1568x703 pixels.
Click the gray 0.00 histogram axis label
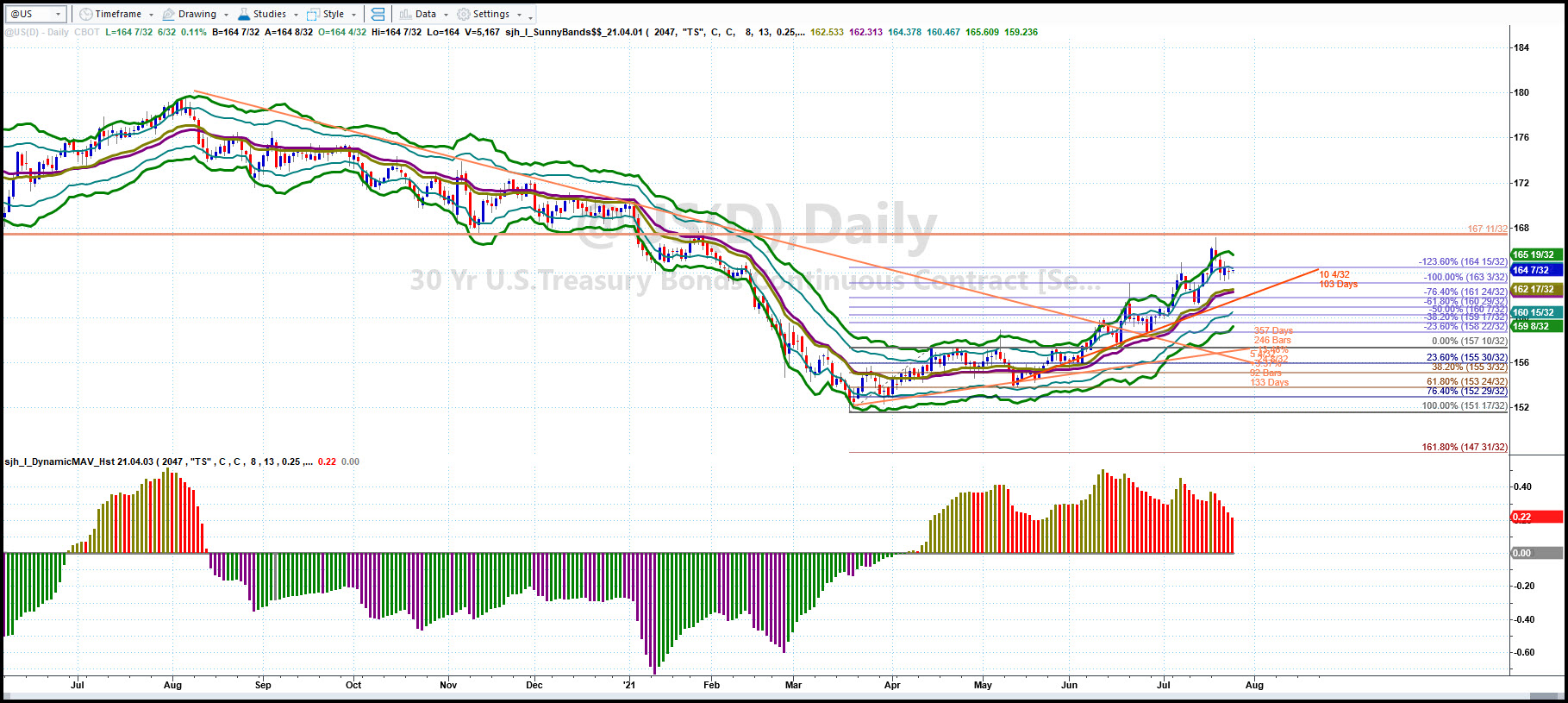[x=1537, y=553]
